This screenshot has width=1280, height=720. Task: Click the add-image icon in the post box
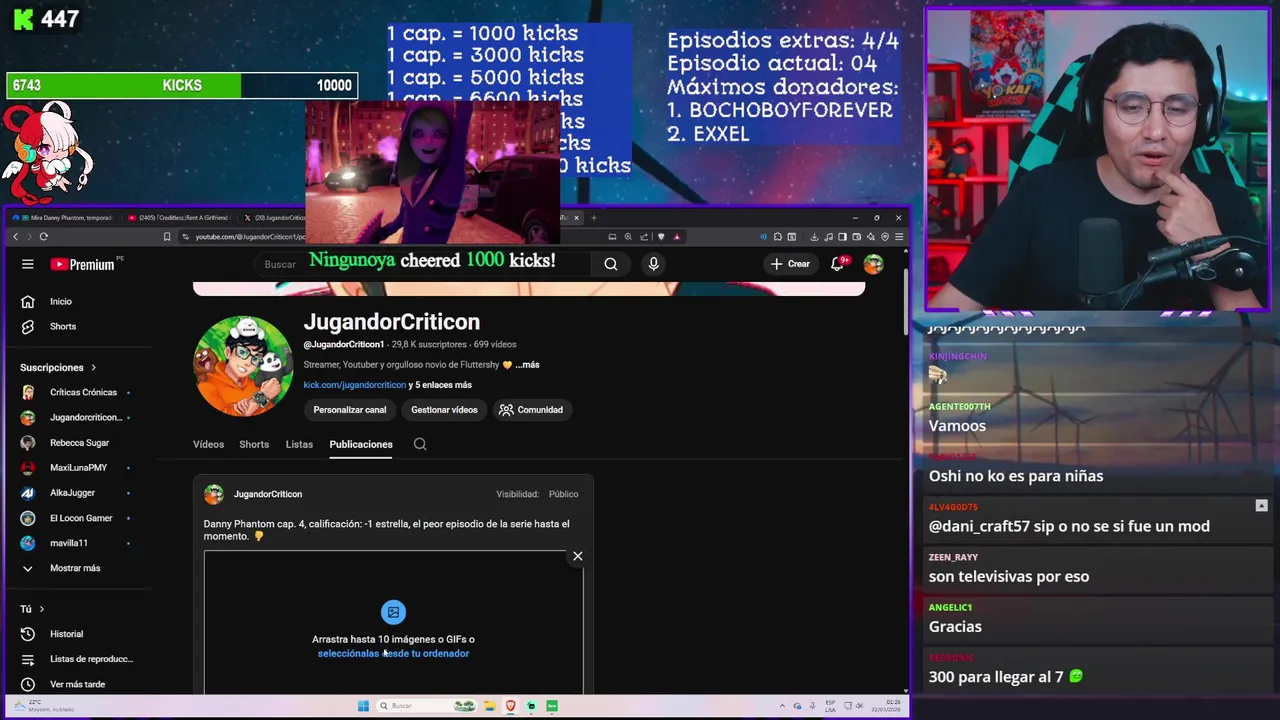(393, 612)
